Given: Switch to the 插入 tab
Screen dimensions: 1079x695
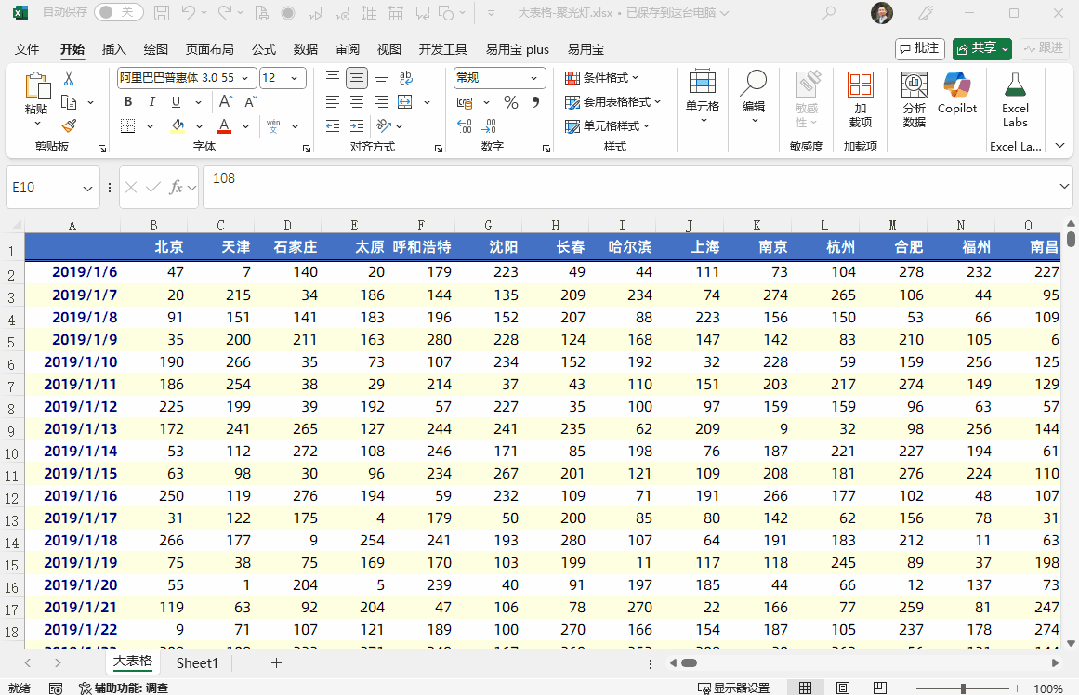Looking at the screenshot, I should (x=114, y=50).
